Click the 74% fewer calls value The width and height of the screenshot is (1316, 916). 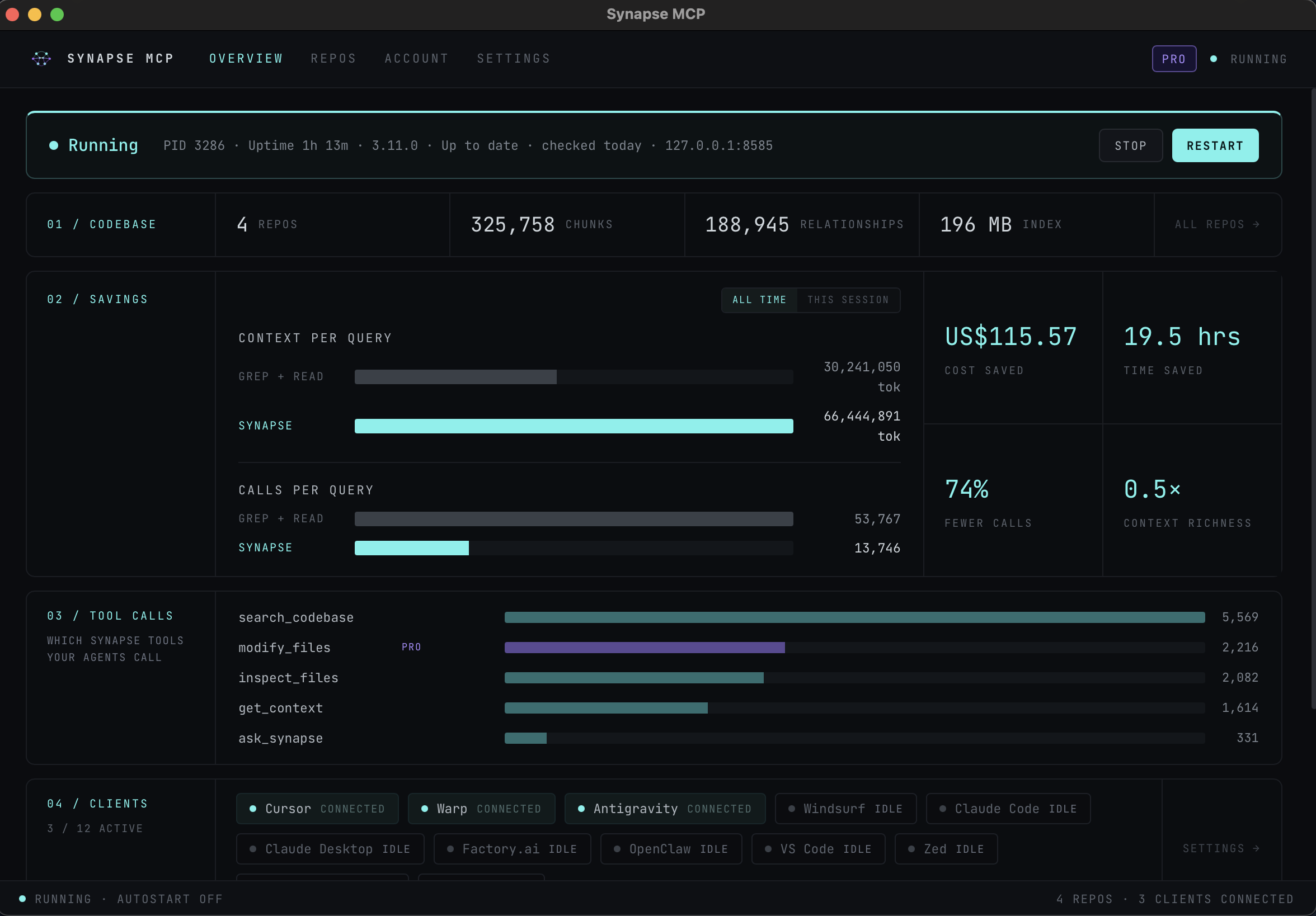966,489
